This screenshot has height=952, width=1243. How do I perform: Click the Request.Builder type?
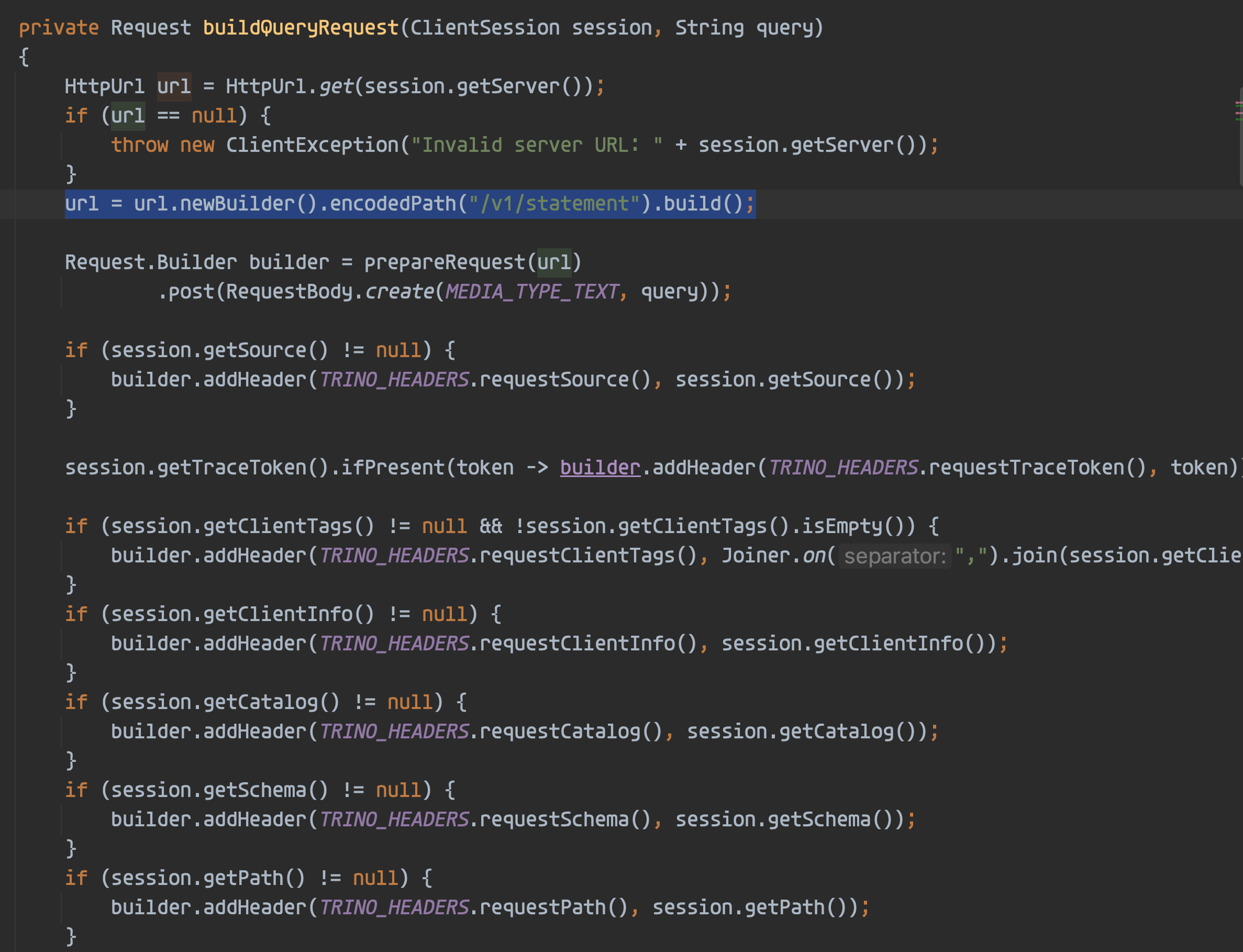(151, 262)
